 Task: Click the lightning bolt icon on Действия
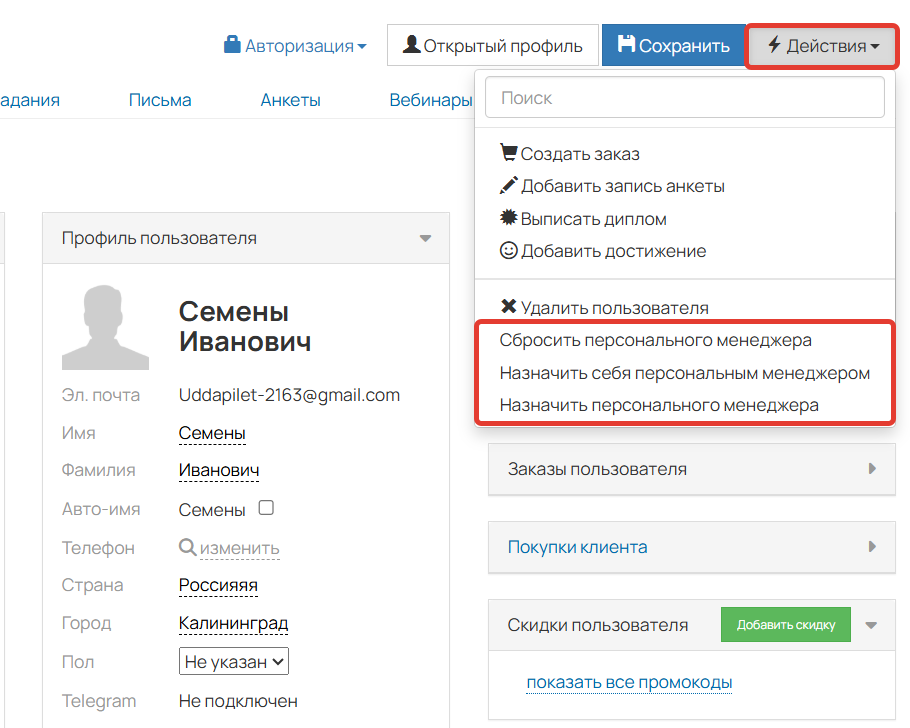click(x=775, y=44)
